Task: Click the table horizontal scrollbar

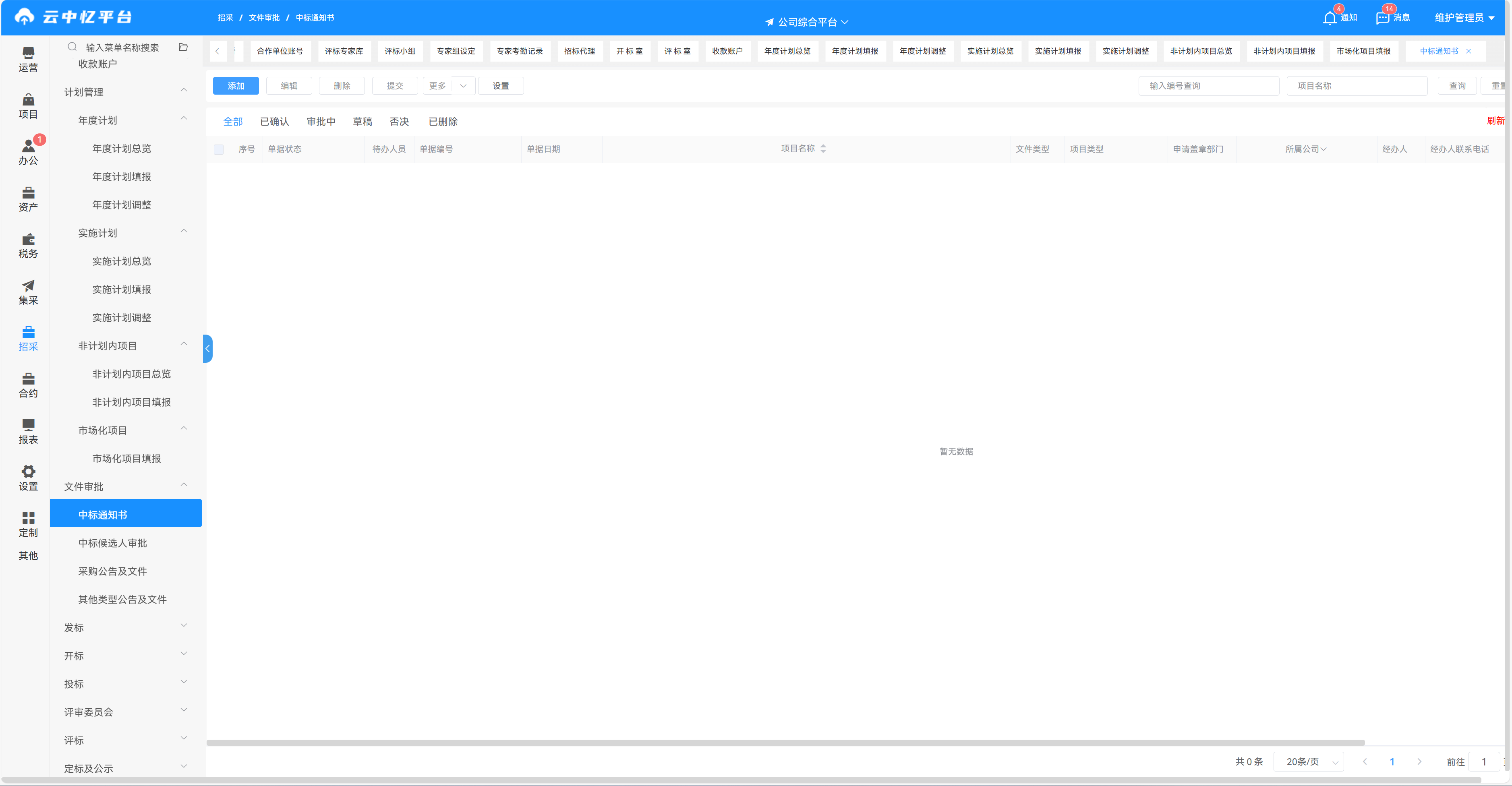Action: coord(785,743)
